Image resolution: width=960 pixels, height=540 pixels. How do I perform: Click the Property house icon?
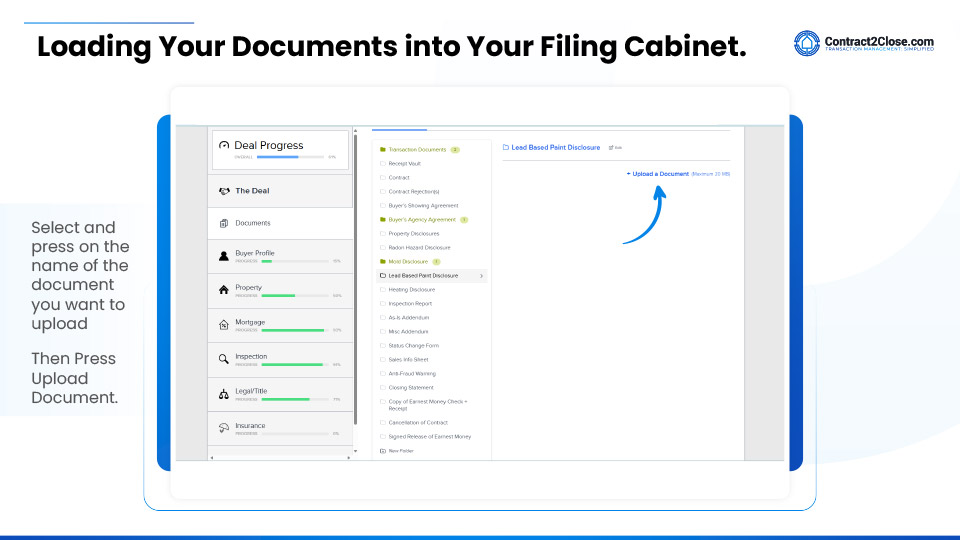tap(224, 290)
